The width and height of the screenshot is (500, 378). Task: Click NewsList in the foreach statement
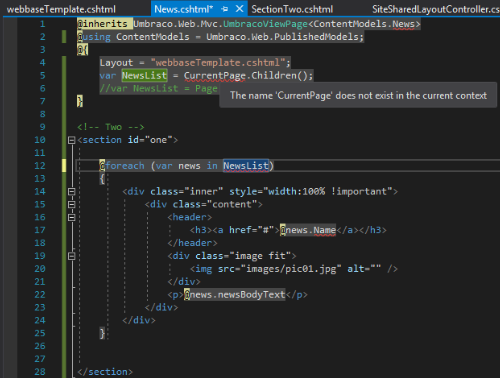(246, 166)
